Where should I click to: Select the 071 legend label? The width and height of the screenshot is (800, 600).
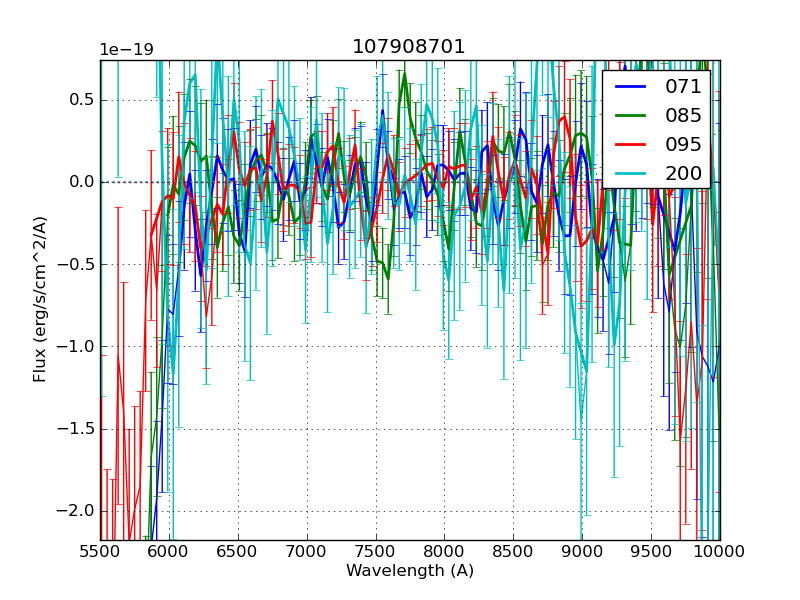tap(683, 86)
